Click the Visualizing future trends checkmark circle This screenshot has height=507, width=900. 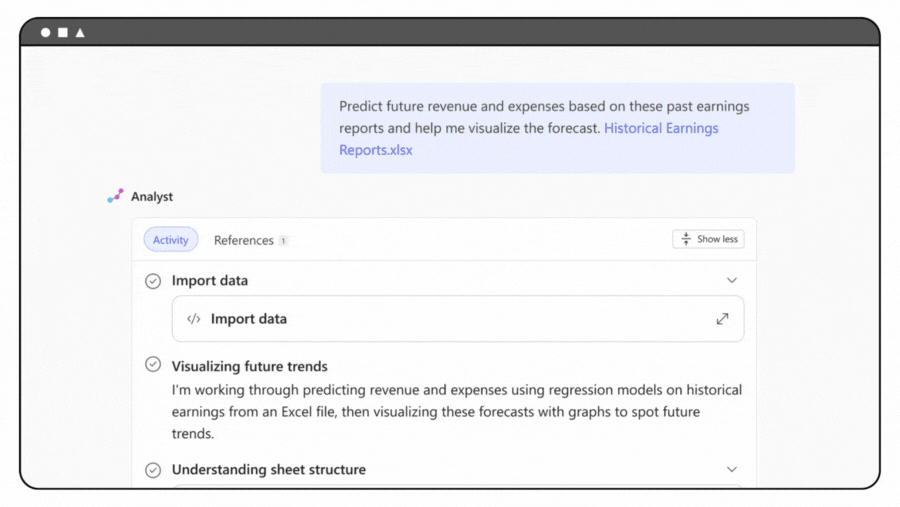coord(153,365)
